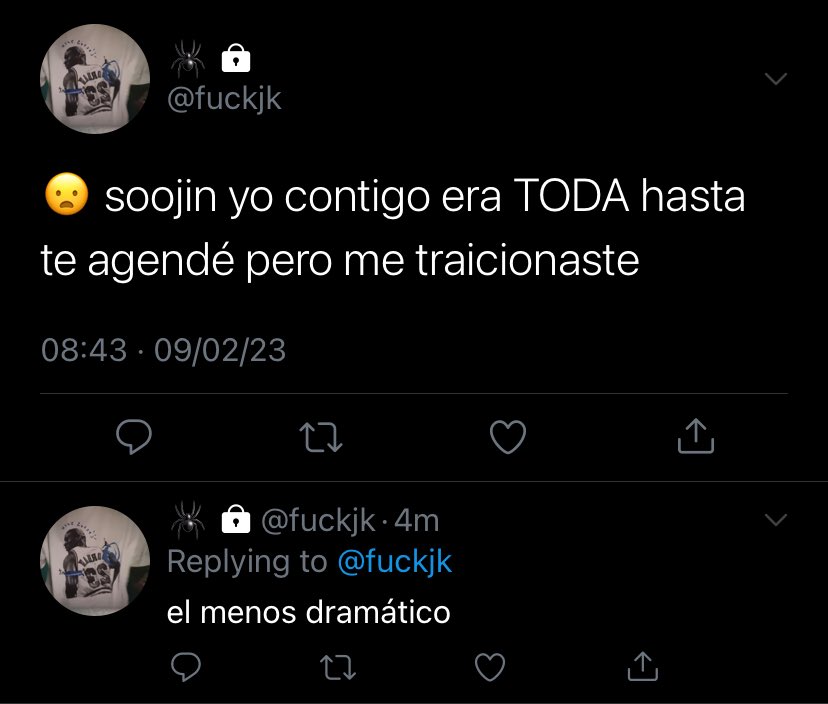Tap the reply's @fuckjk · 4m header
The image size is (828, 704).
pos(350,521)
